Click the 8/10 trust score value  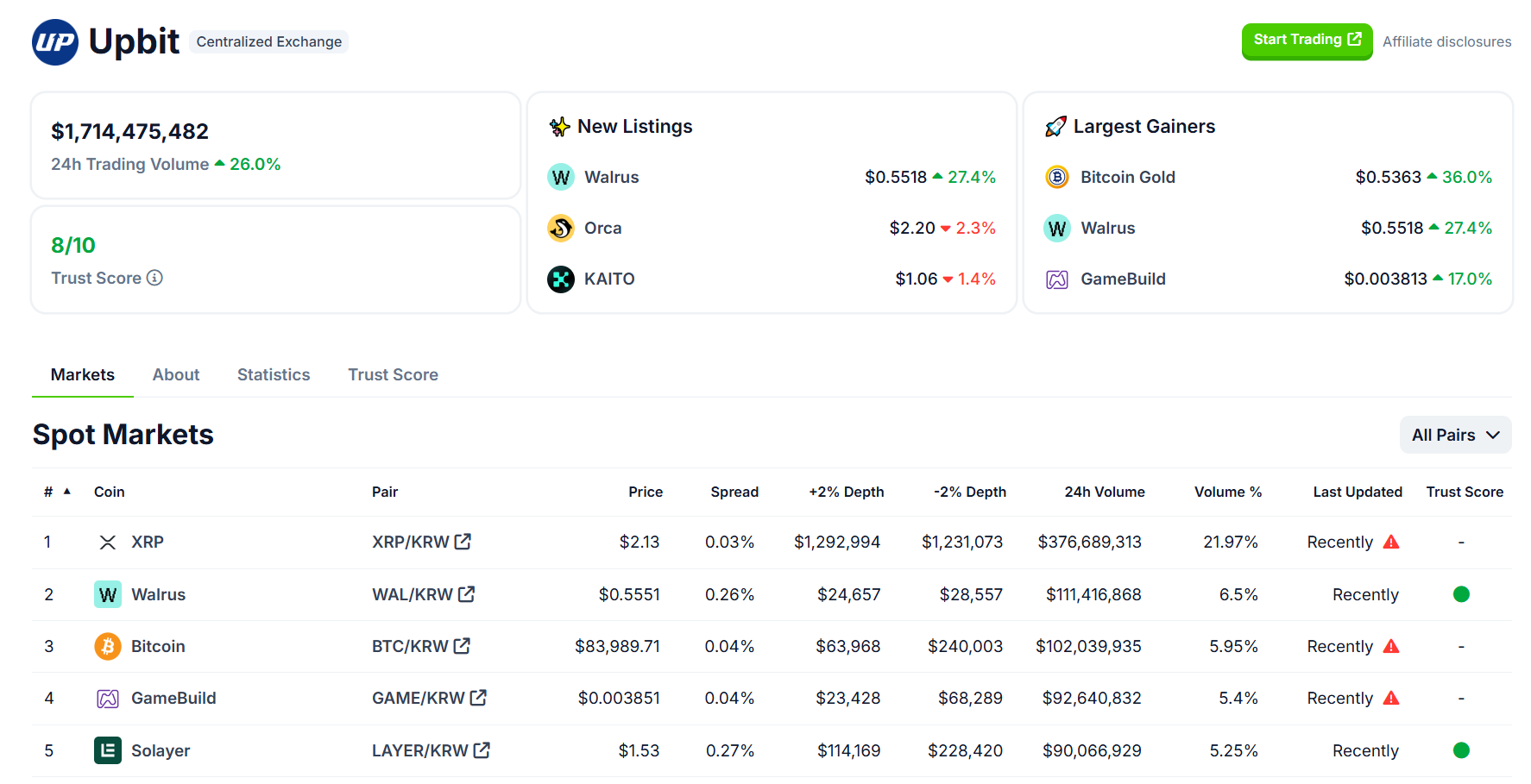click(x=73, y=245)
